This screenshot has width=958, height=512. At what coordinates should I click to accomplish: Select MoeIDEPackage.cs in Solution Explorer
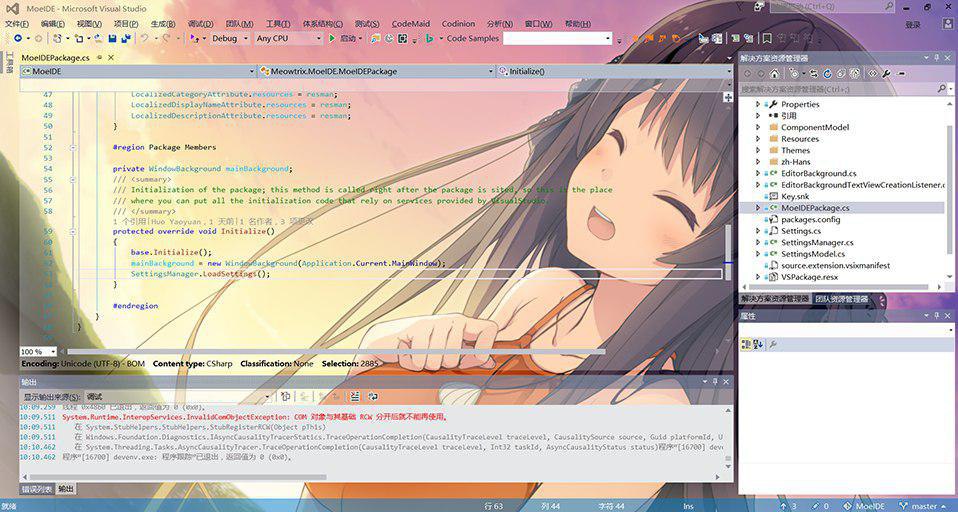click(x=814, y=208)
